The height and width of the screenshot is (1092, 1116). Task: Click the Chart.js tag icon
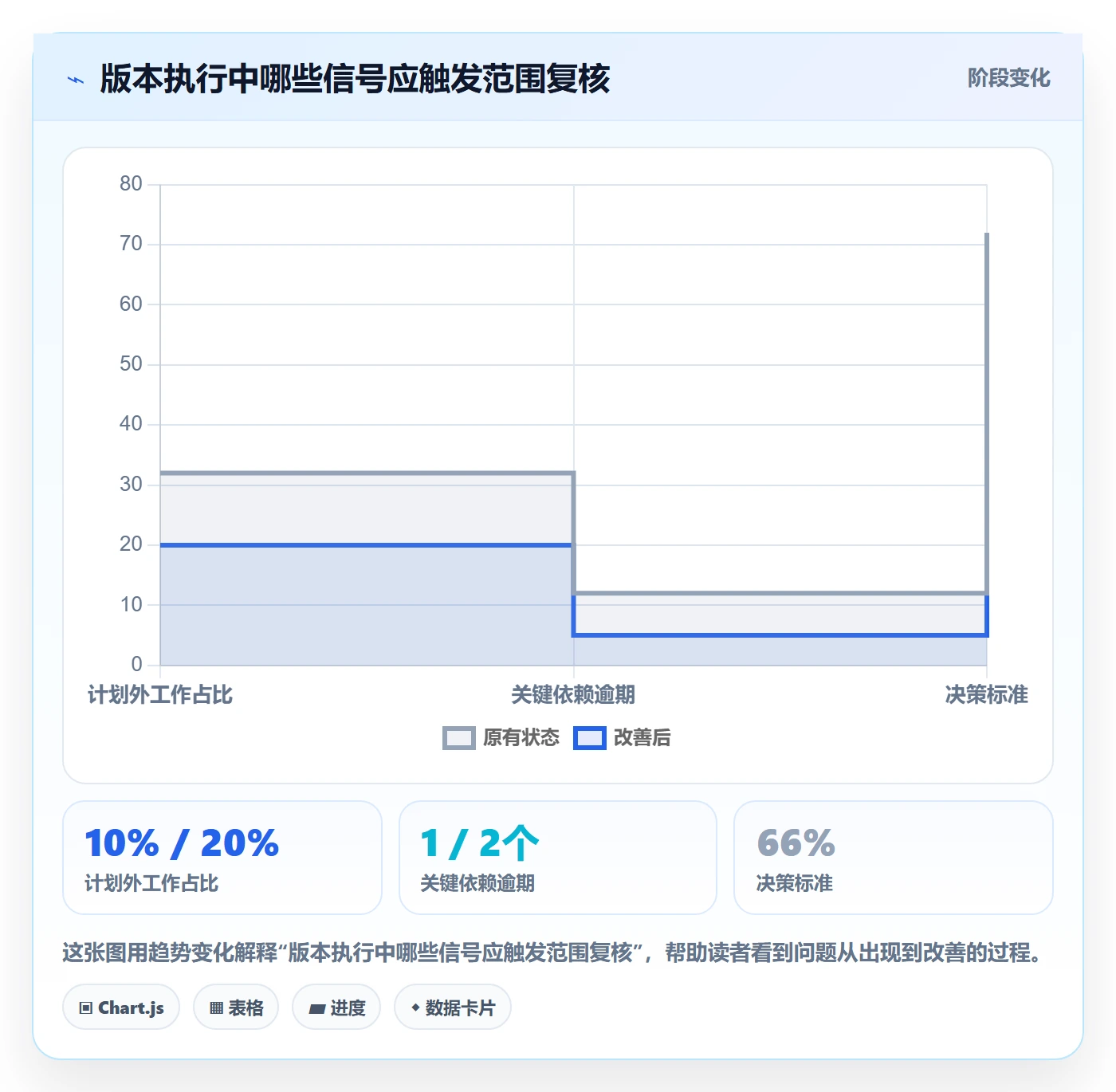point(86,1008)
